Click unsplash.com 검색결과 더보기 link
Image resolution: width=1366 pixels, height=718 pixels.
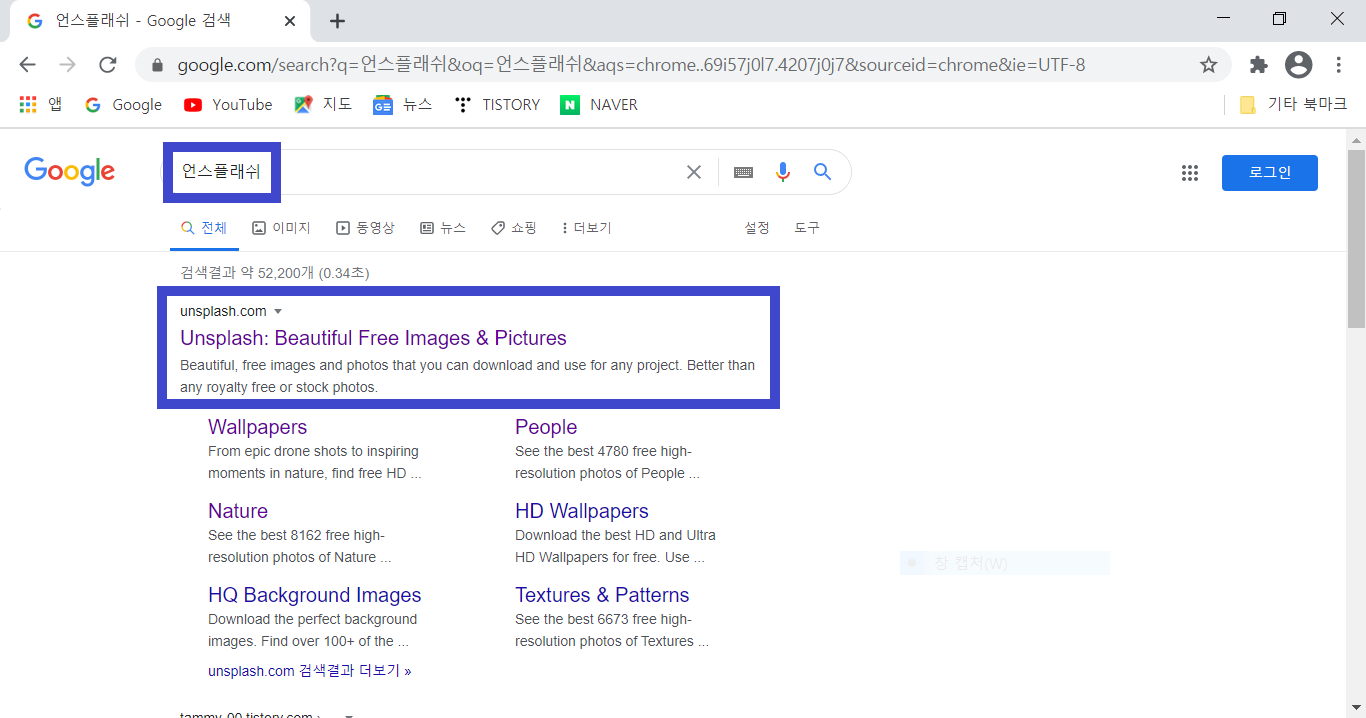[x=310, y=671]
